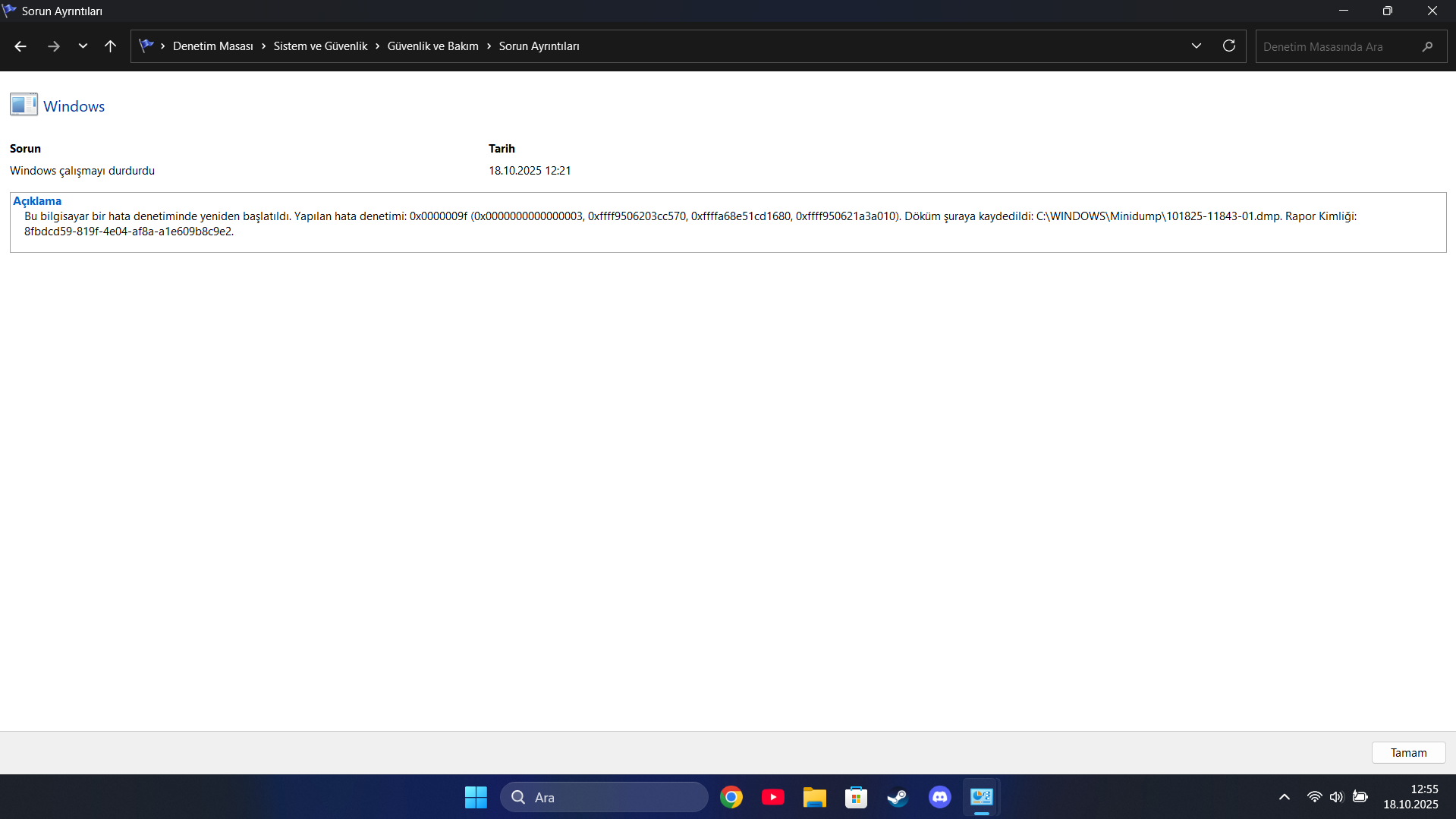Click the Windows heading text

click(x=74, y=106)
